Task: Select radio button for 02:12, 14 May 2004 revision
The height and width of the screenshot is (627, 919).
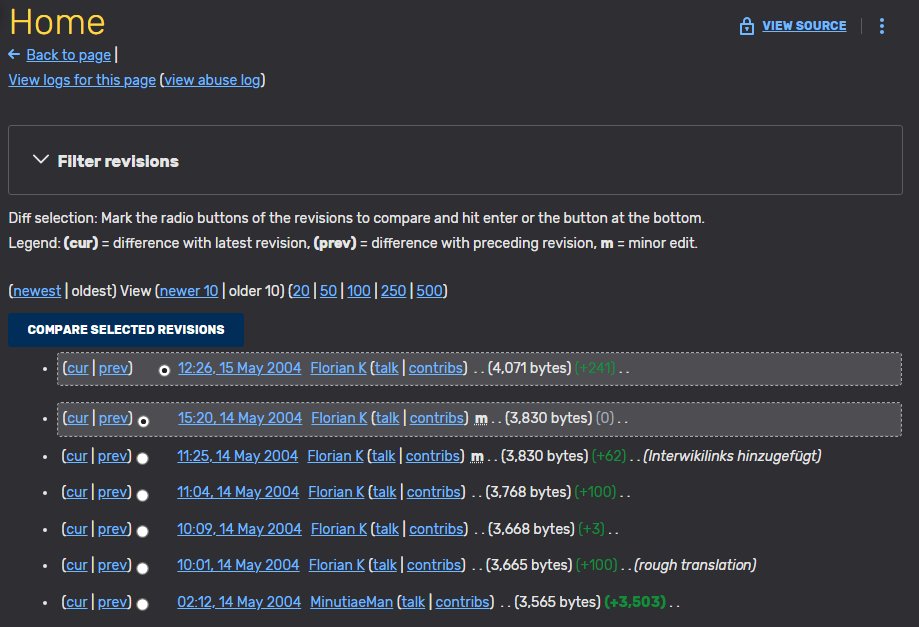Action: click(x=142, y=604)
